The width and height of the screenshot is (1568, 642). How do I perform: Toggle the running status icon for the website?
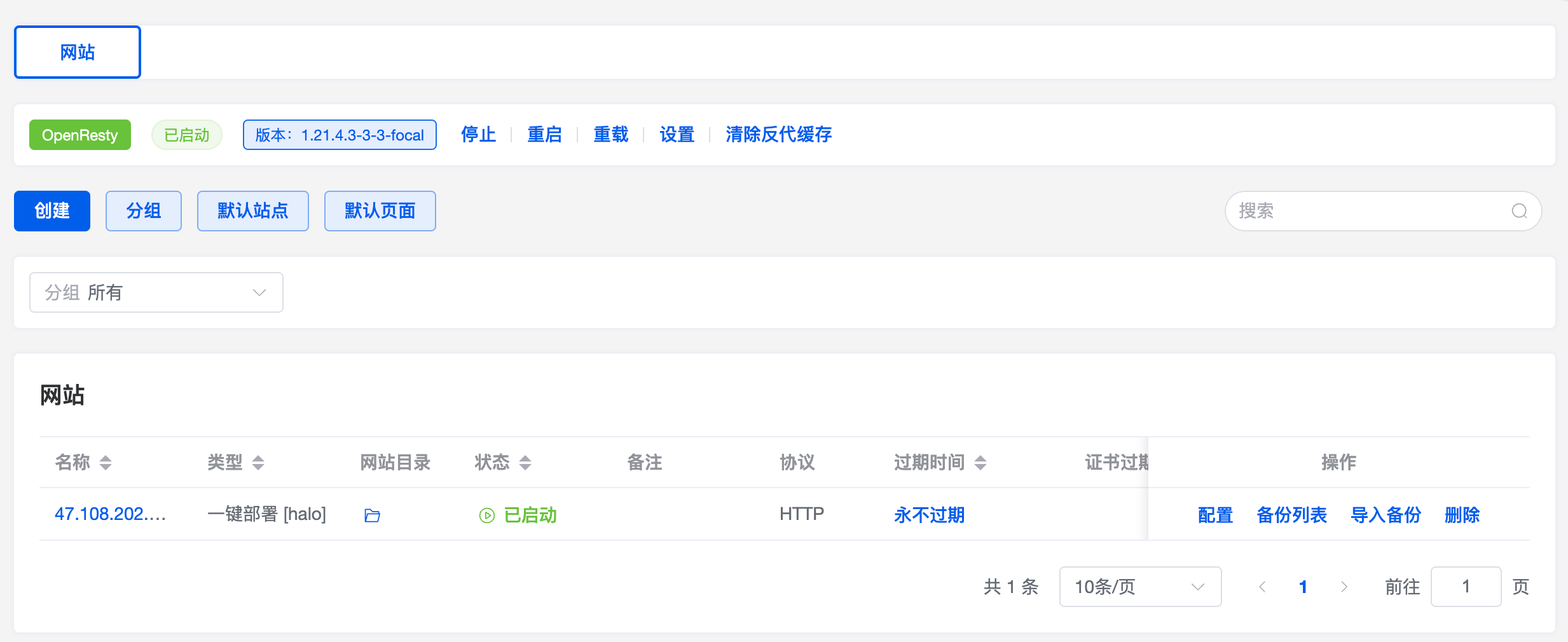487,516
